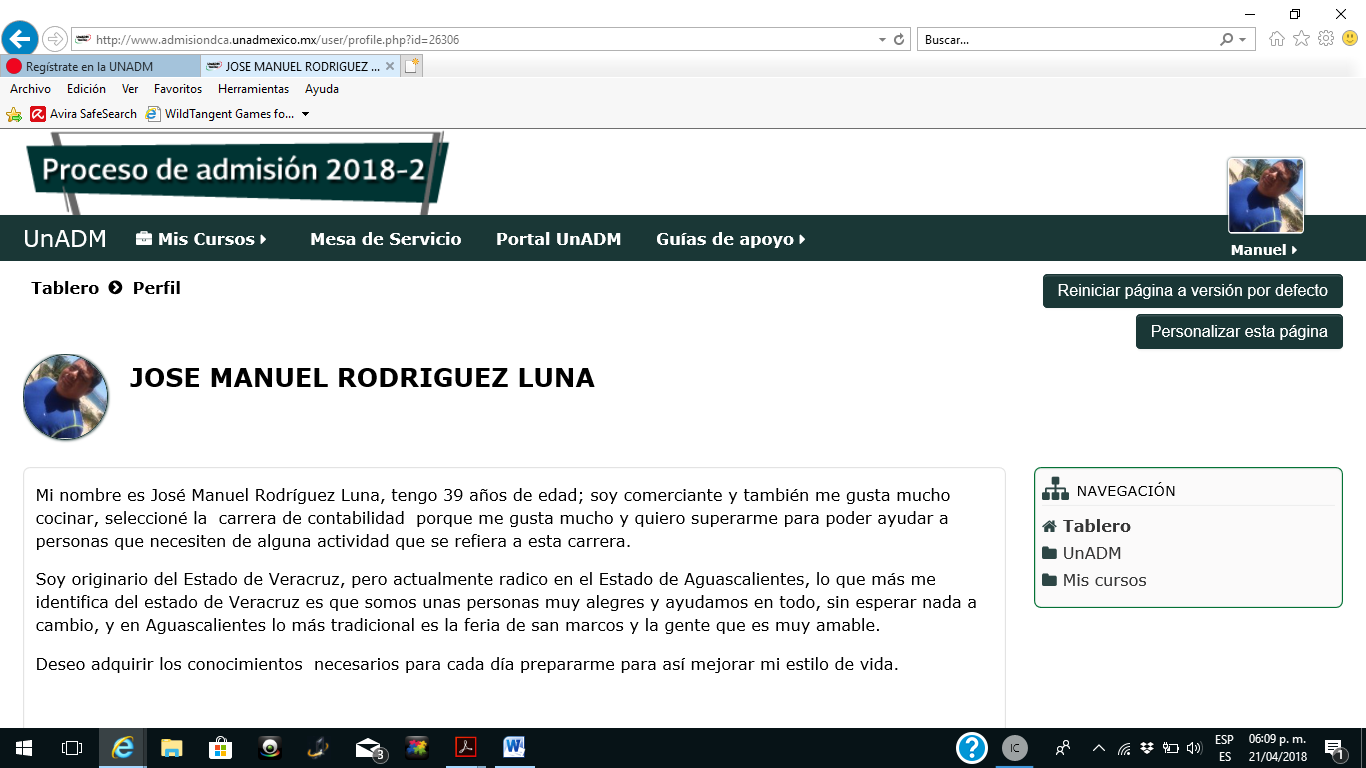Open the People icon in the taskbar
Screen dimensions: 1366x768
coord(1062,748)
